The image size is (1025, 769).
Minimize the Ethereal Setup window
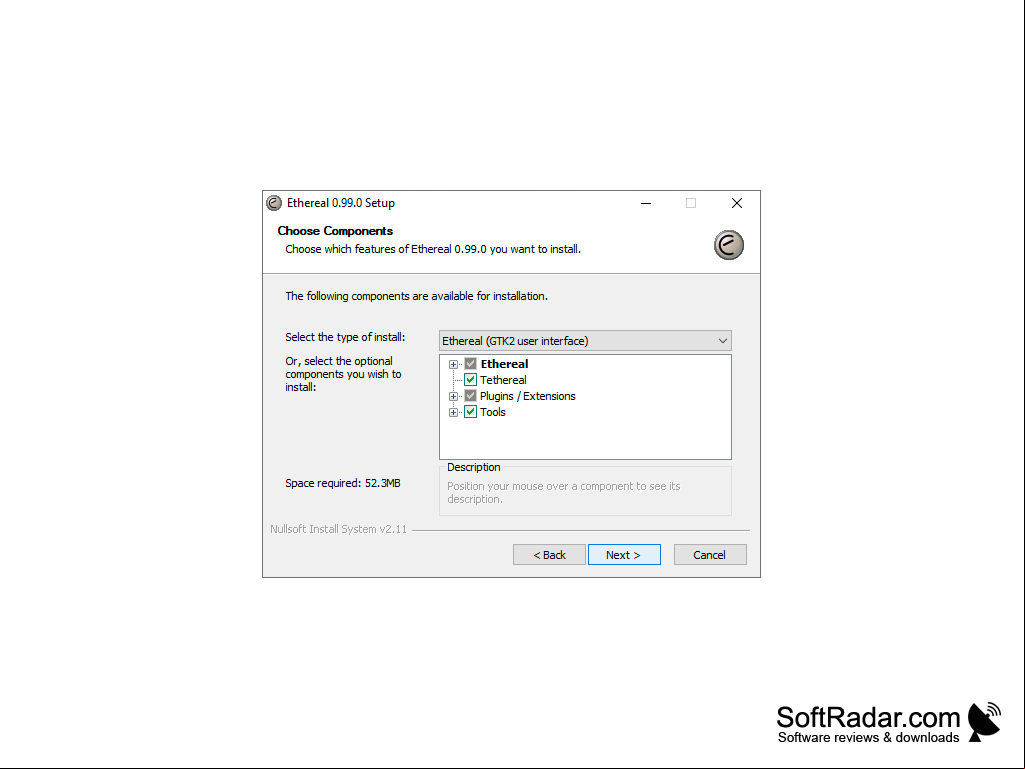click(646, 203)
